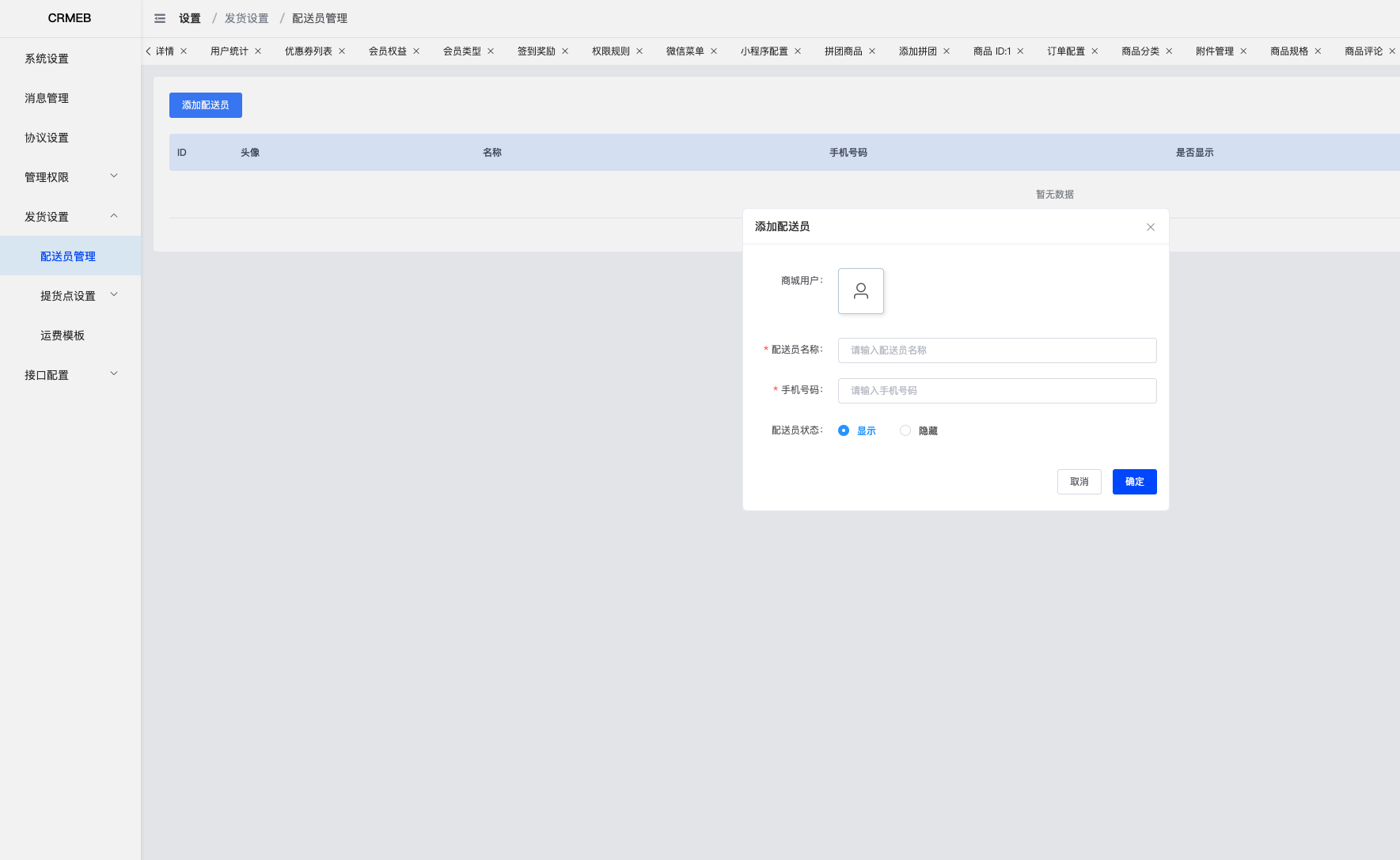Open 协议设置 in the sidebar
The image size is (1400, 860).
click(x=70, y=137)
